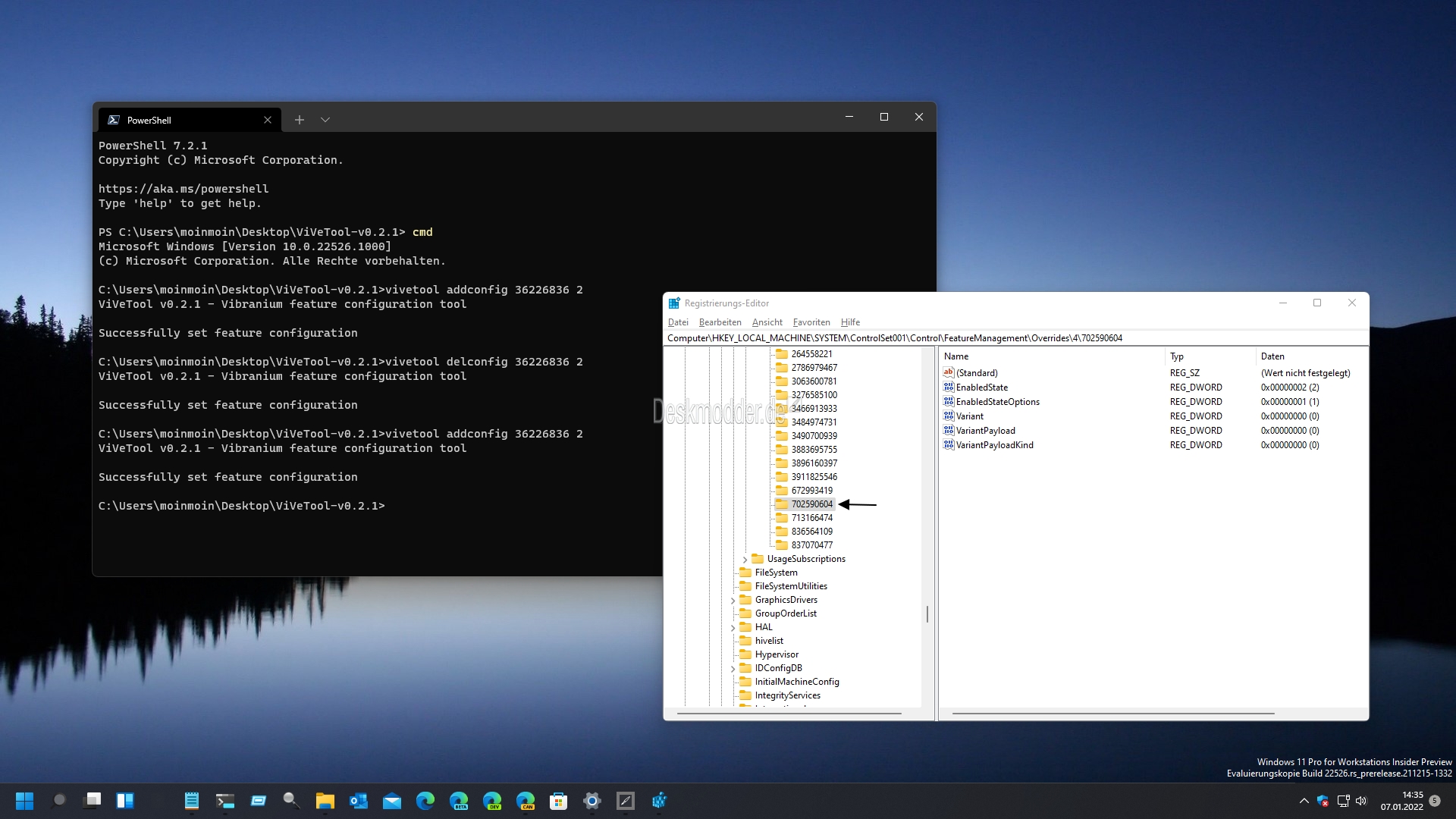Expand the IDConfigDB key
This screenshot has width=1456, height=819.
733,669
